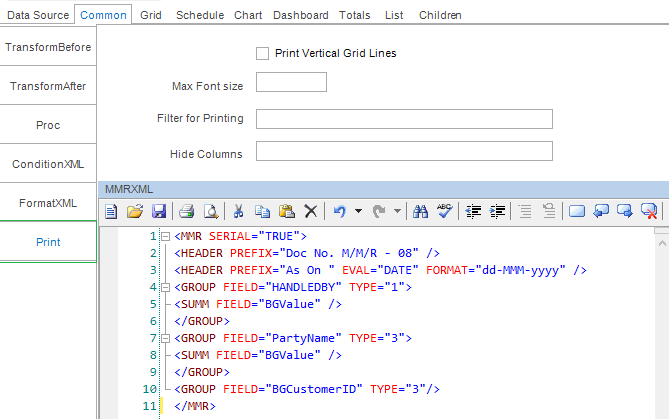Click the Max Font size field
This screenshot has width=669, height=419.
tap(291, 82)
